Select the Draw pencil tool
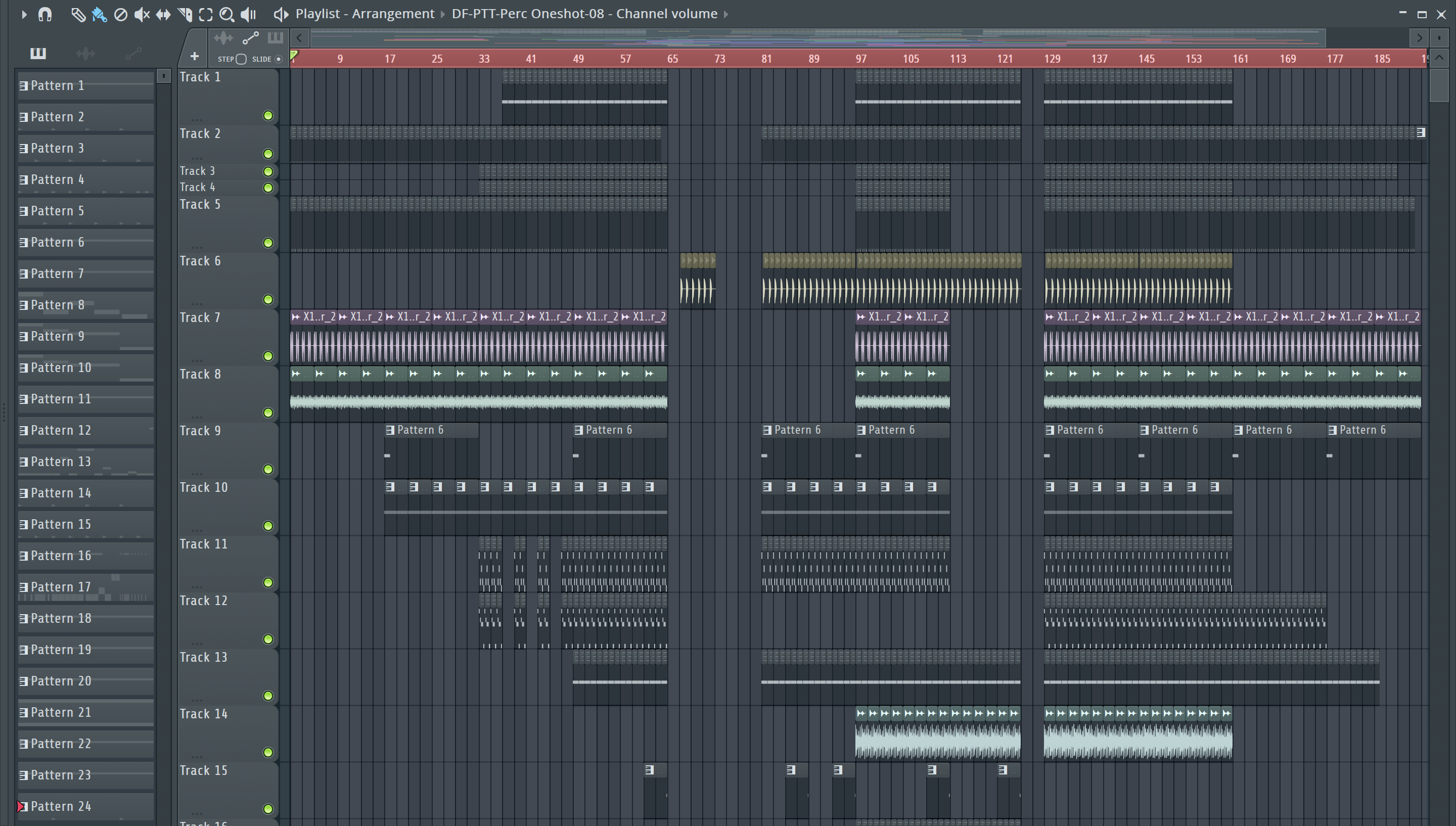 (78, 14)
